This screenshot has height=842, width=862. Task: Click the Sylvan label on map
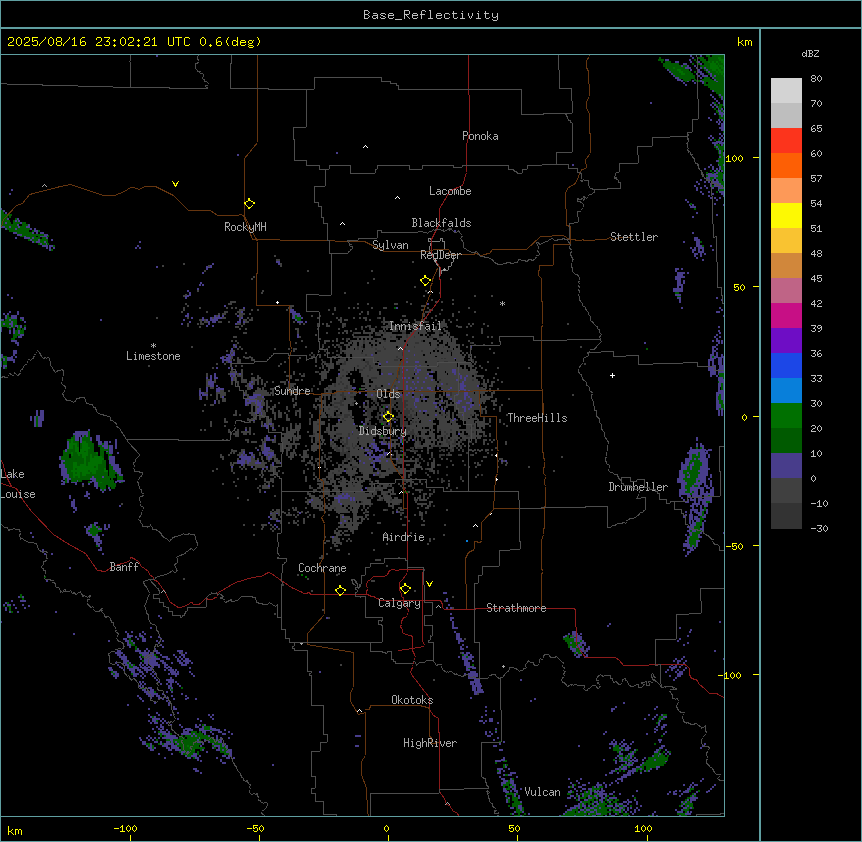390,245
